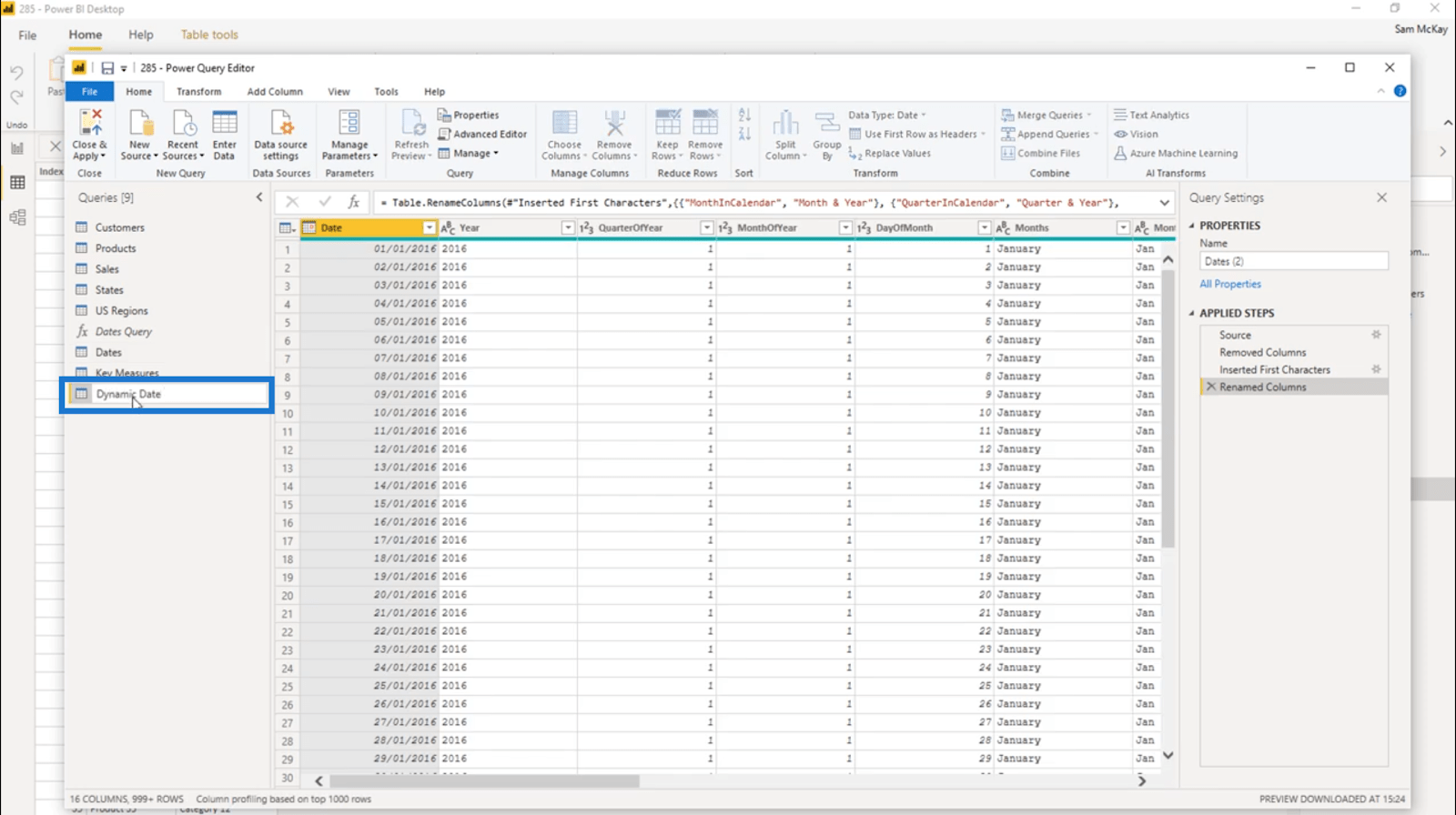
Task: Click the Replace Values command
Action: coord(890,154)
